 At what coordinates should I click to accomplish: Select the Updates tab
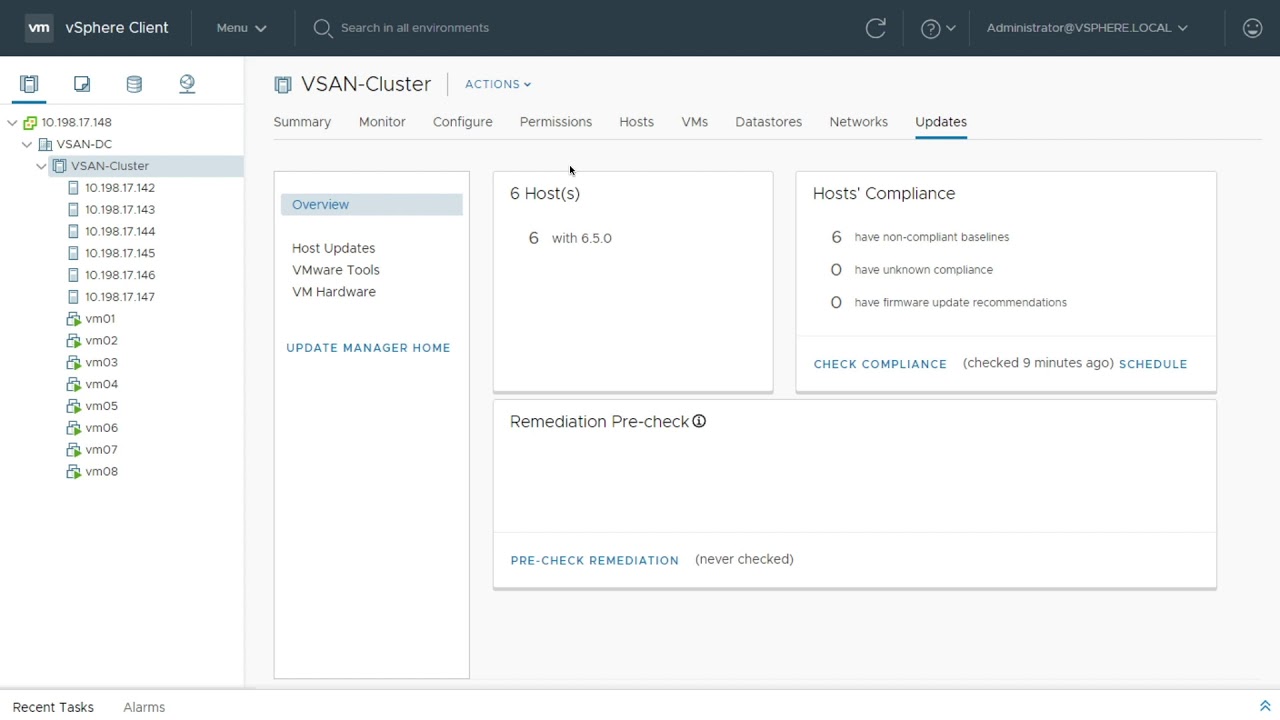coord(941,122)
